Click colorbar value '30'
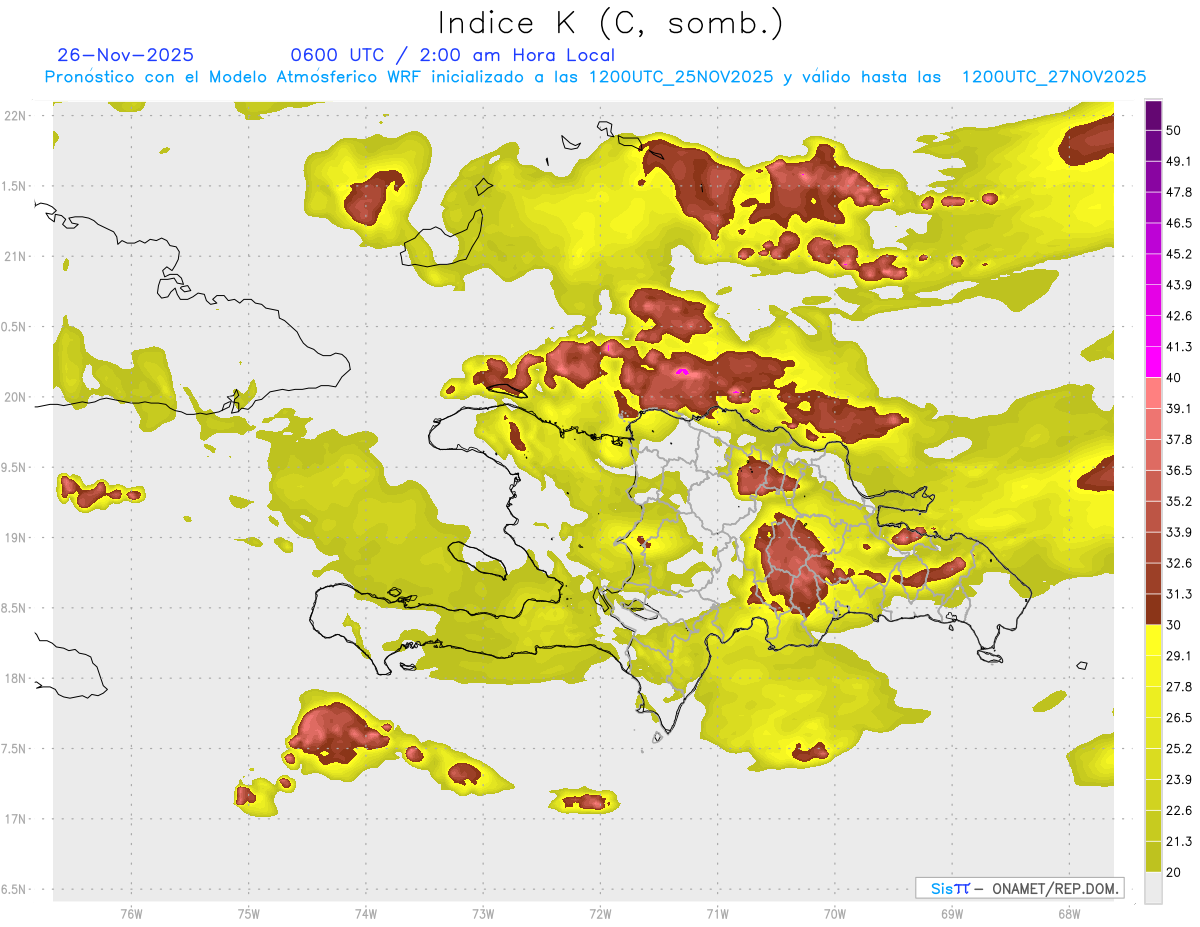The height and width of the screenshot is (927, 1200). [1174, 625]
